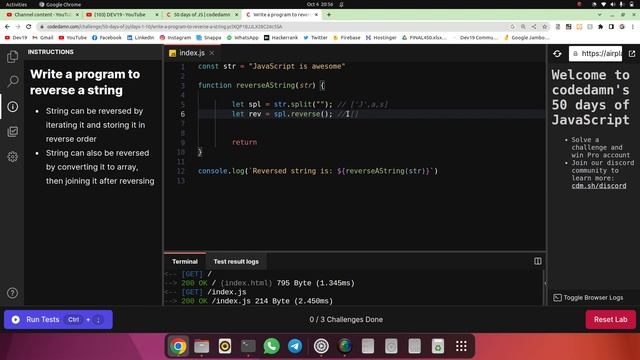Split the terminal panel layout icon

(538, 261)
